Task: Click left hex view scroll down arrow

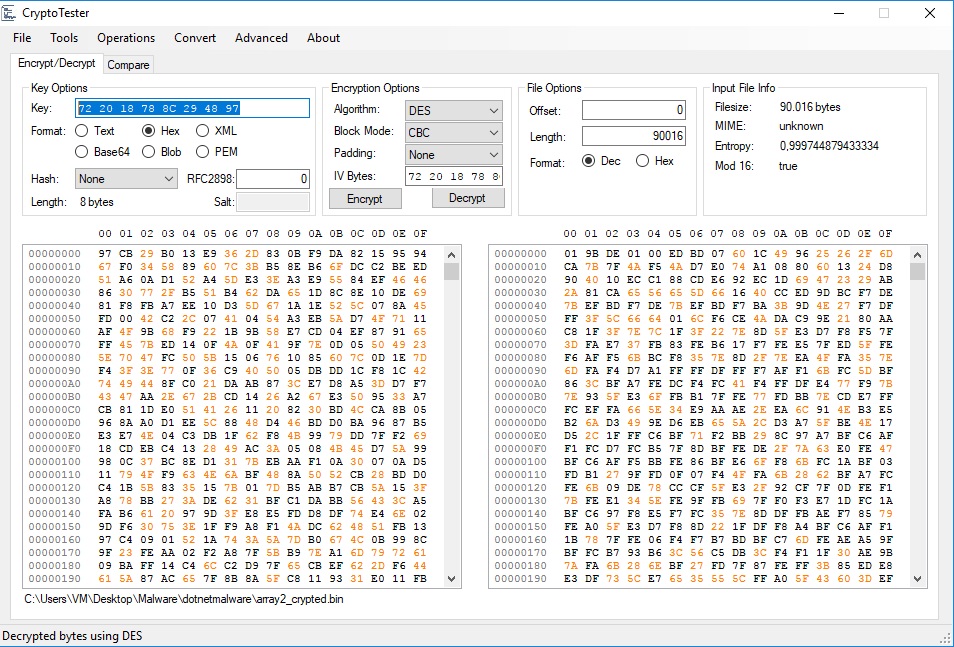Action: (x=451, y=579)
